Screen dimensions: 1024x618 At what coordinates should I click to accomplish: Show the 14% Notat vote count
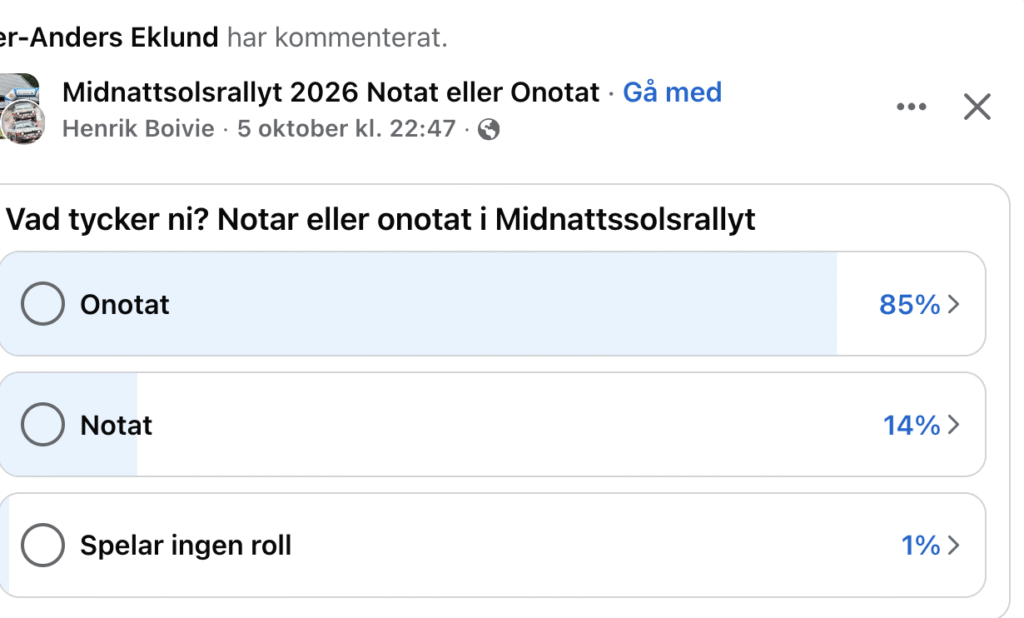(x=911, y=425)
